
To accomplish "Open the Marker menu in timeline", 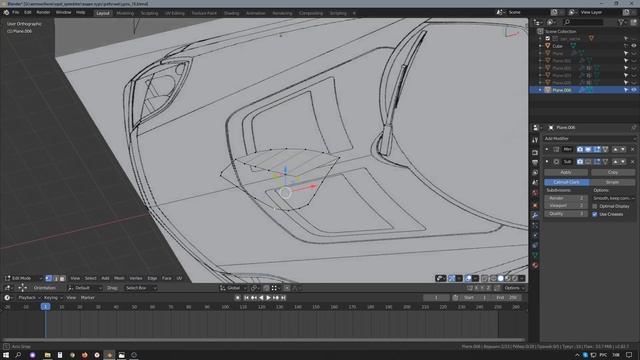I will pyautogui.click(x=87, y=298).
